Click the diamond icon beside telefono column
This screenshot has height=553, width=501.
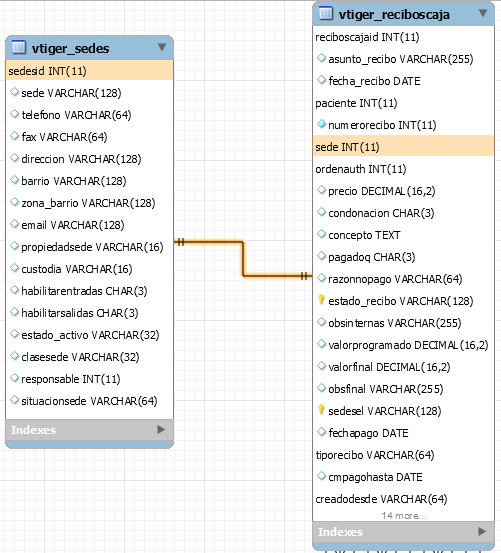coord(14,114)
